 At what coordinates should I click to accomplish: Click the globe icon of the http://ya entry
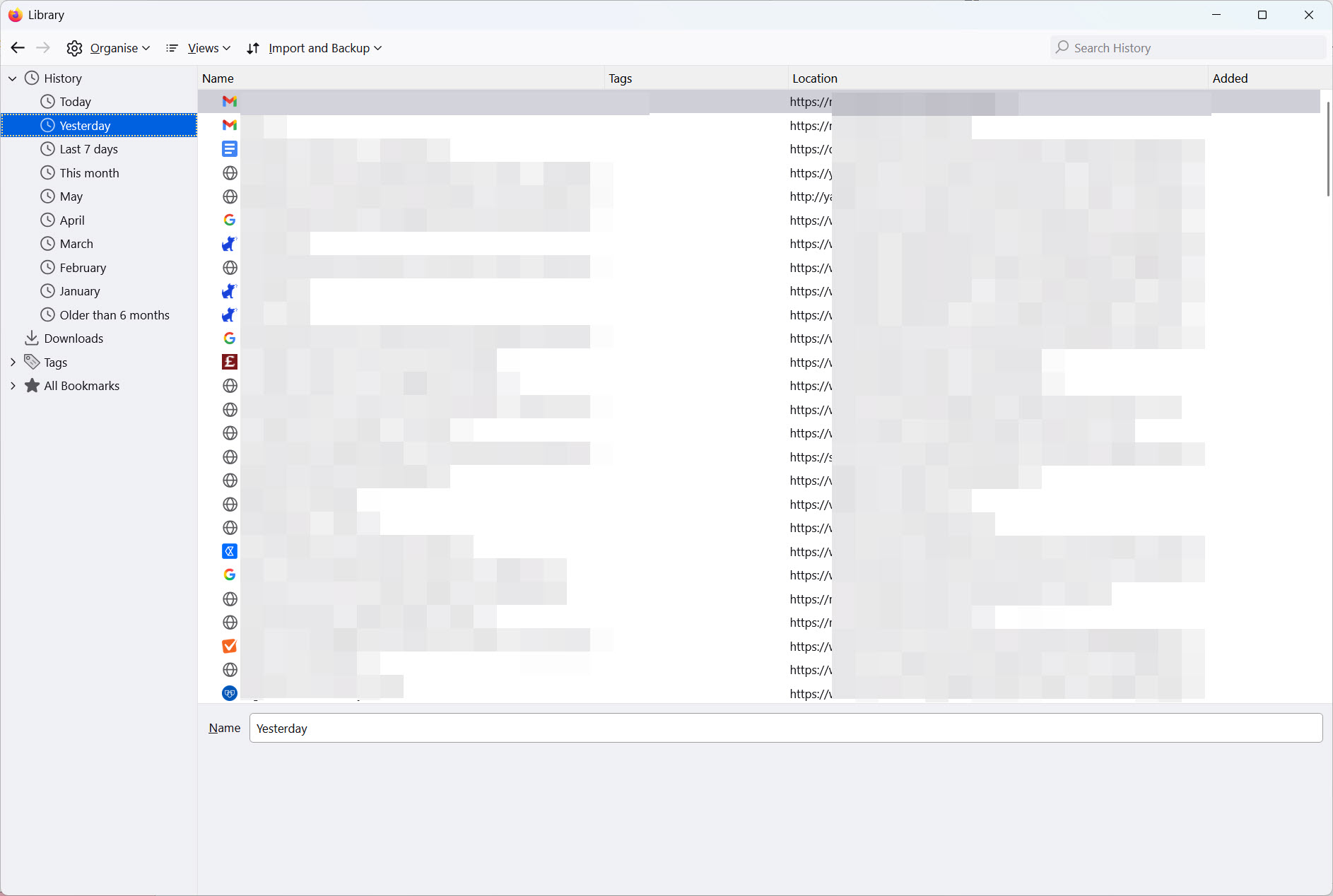pyautogui.click(x=230, y=196)
